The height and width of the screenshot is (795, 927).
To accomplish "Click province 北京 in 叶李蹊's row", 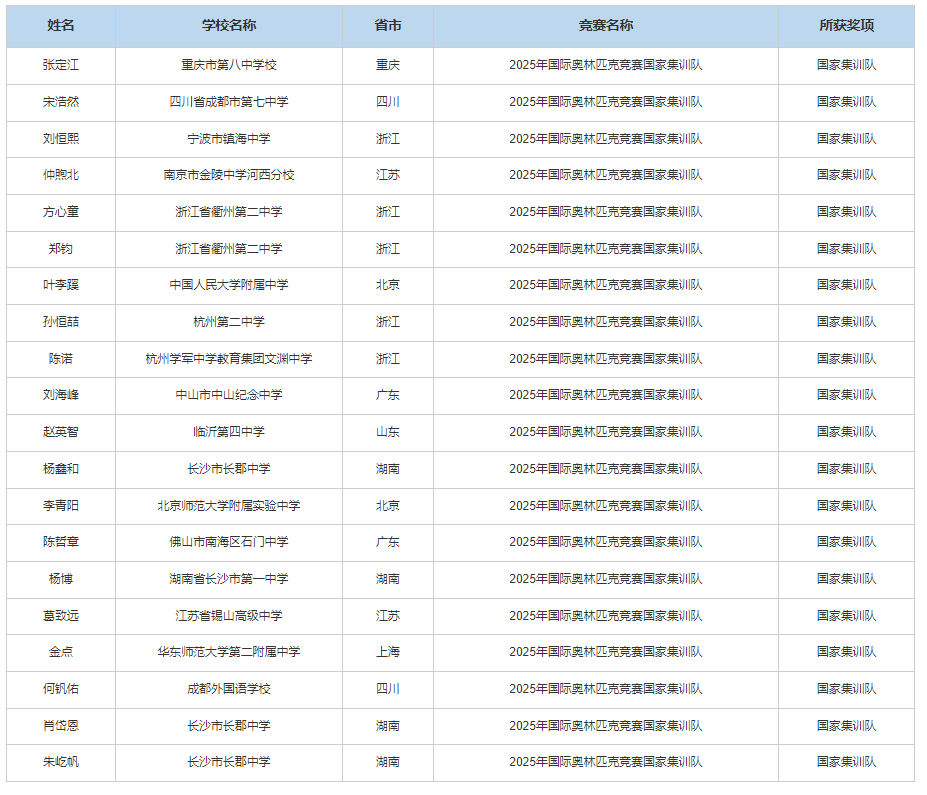I will pyautogui.click(x=388, y=285).
